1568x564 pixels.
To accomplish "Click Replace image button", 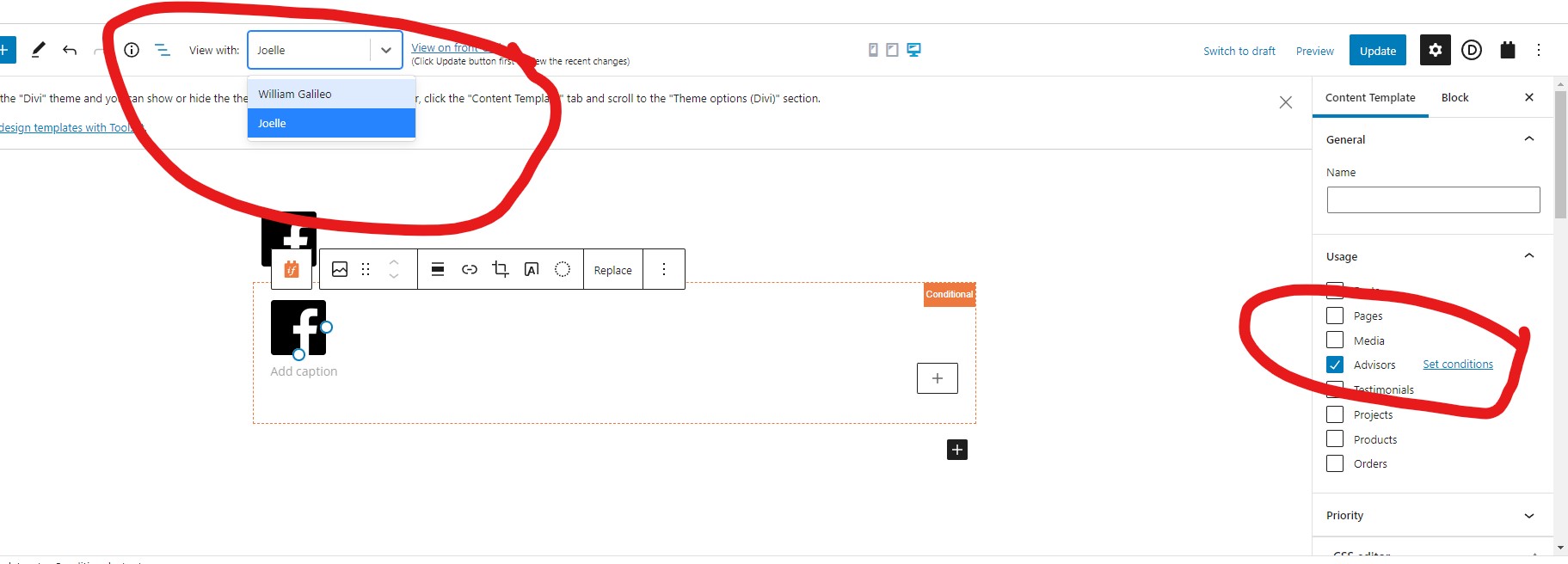I will 613,269.
